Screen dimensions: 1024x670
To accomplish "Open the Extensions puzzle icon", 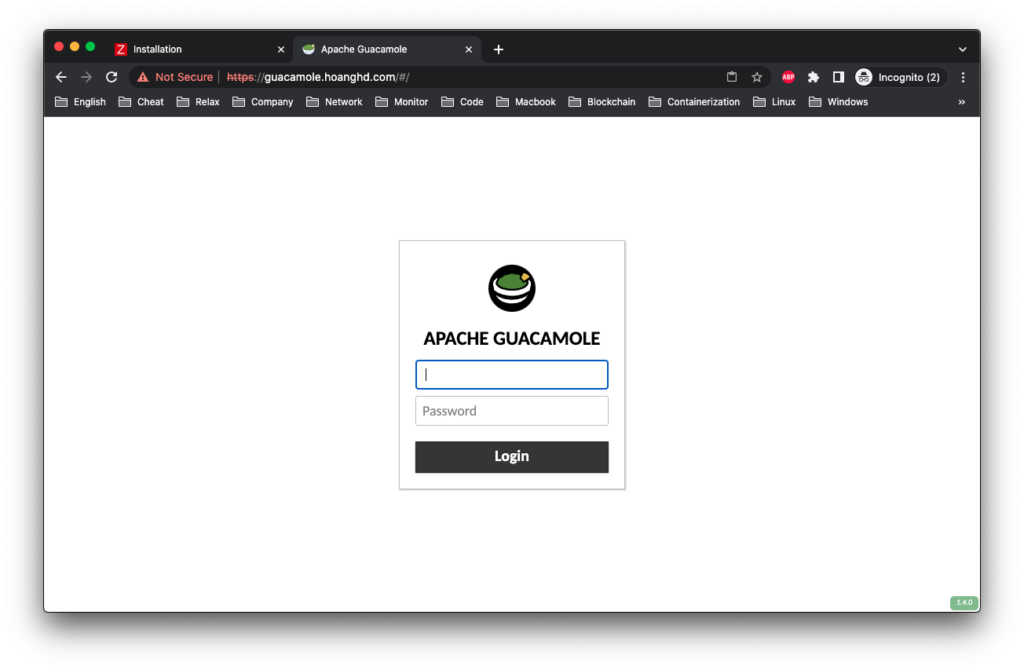I will (813, 77).
